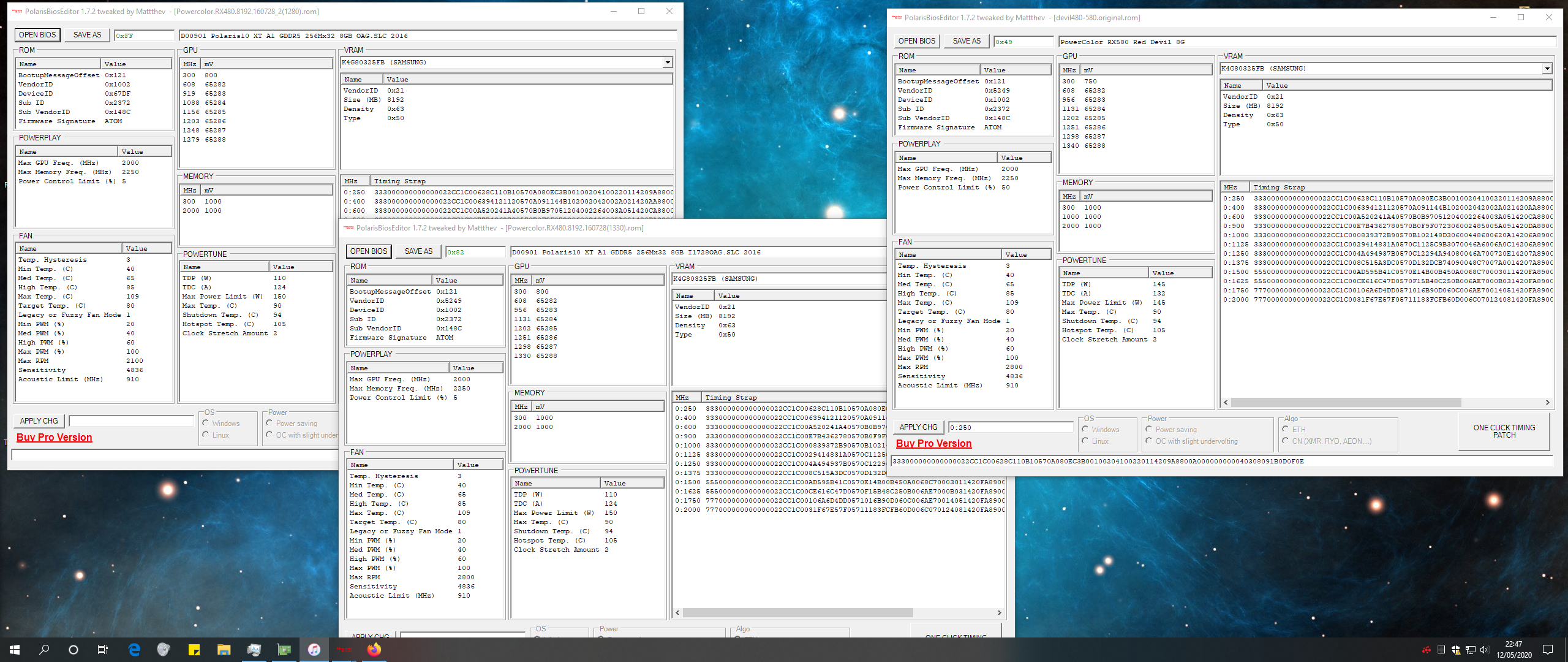1568x662 pixels.
Task: Choose Power saving option in right window
Action: coord(1149,430)
